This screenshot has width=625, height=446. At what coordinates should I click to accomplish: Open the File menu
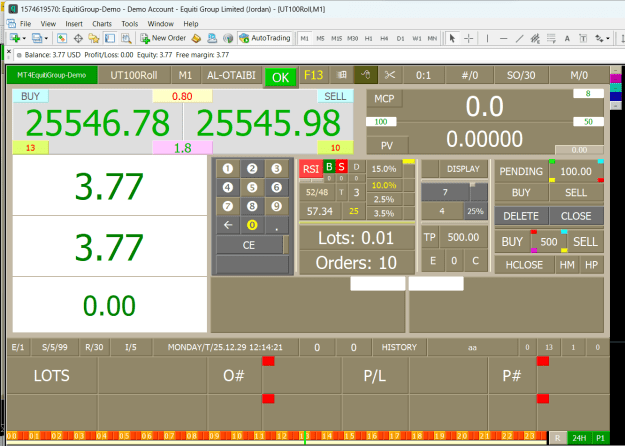tap(25, 24)
